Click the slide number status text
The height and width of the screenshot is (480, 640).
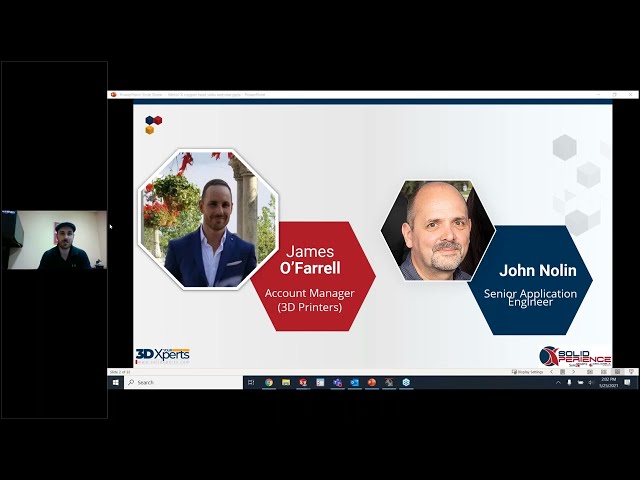120,372
